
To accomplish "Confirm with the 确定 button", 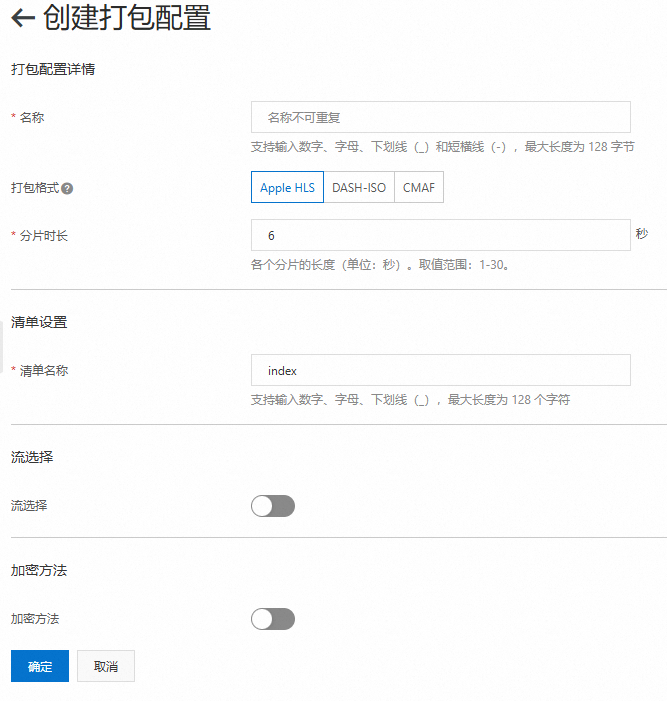I will (40, 666).
